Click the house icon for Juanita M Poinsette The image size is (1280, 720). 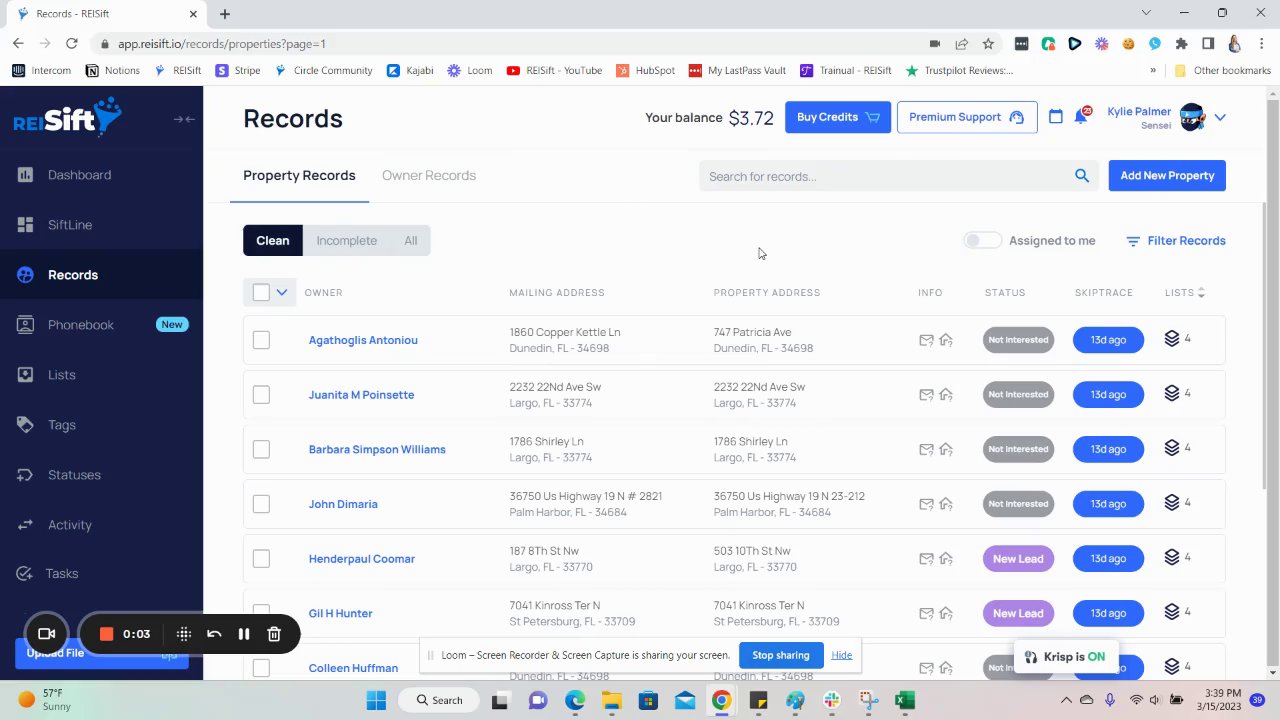point(946,395)
